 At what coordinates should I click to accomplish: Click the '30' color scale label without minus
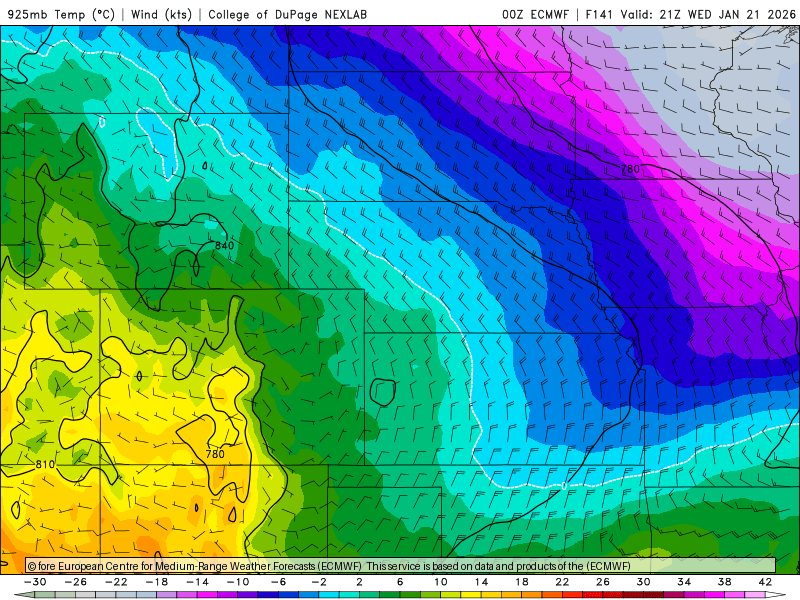pyautogui.click(x=643, y=582)
